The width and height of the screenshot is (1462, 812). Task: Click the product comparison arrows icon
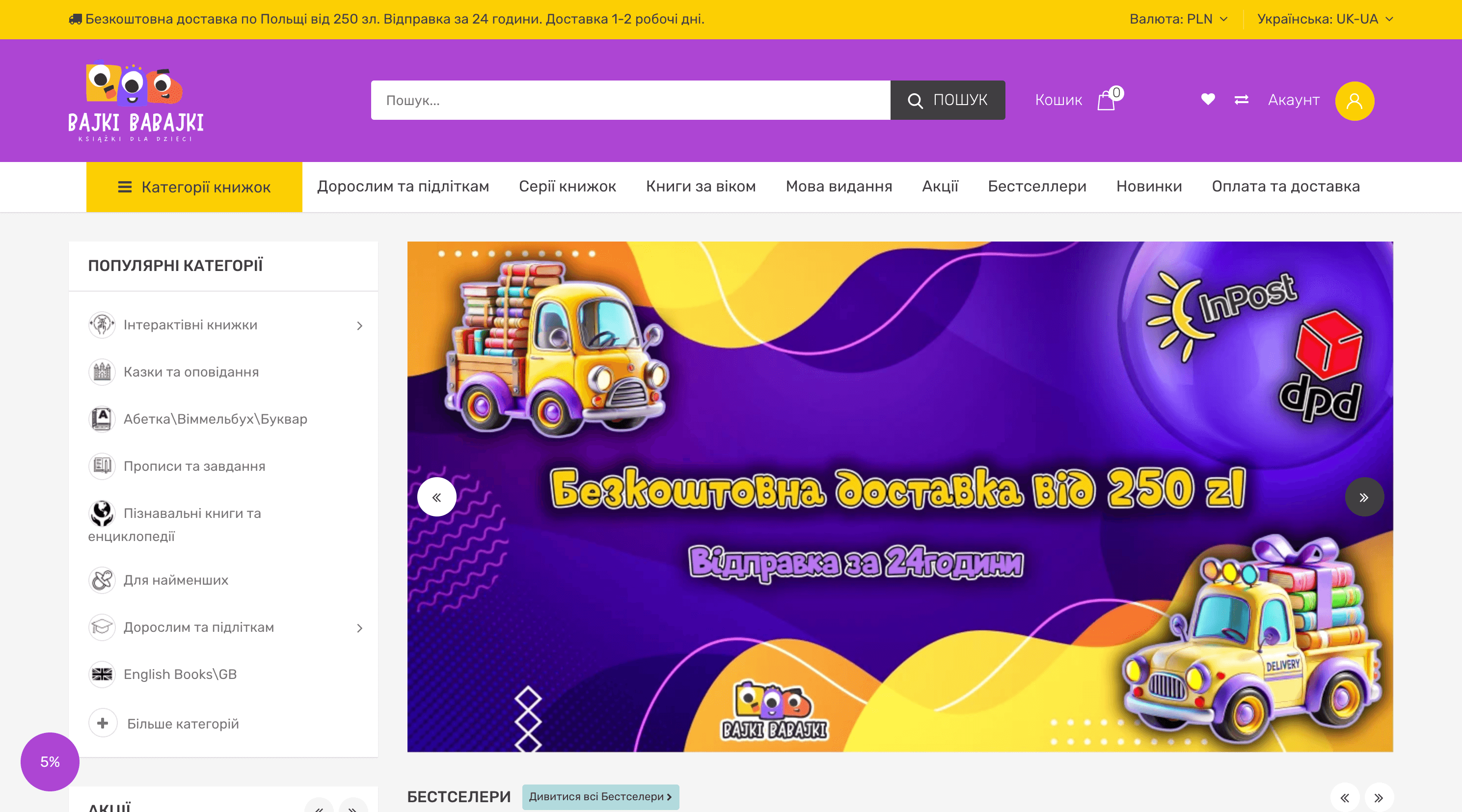click(x=1241, y=100)
